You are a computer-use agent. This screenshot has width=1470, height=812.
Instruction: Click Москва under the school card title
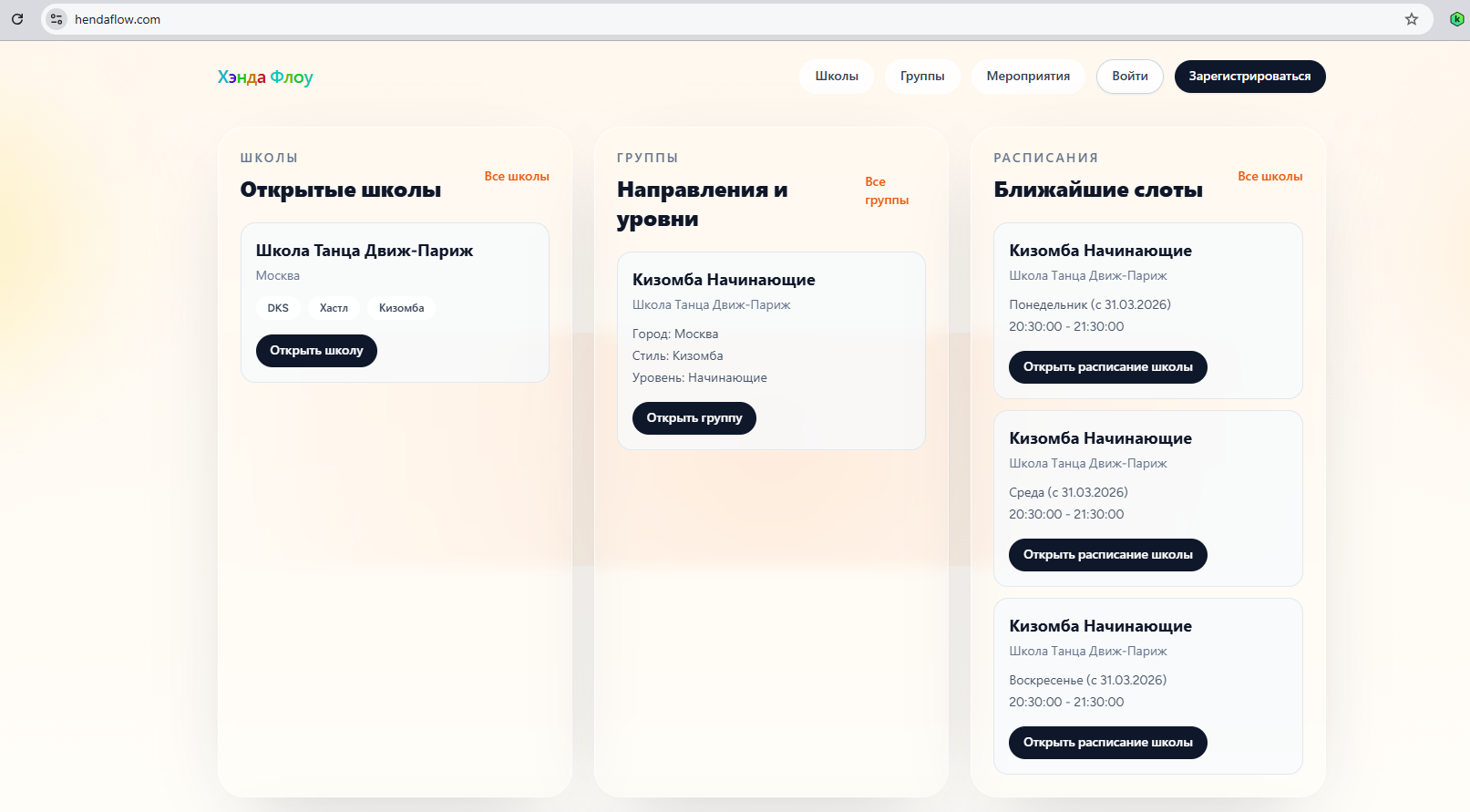(278, 276)
